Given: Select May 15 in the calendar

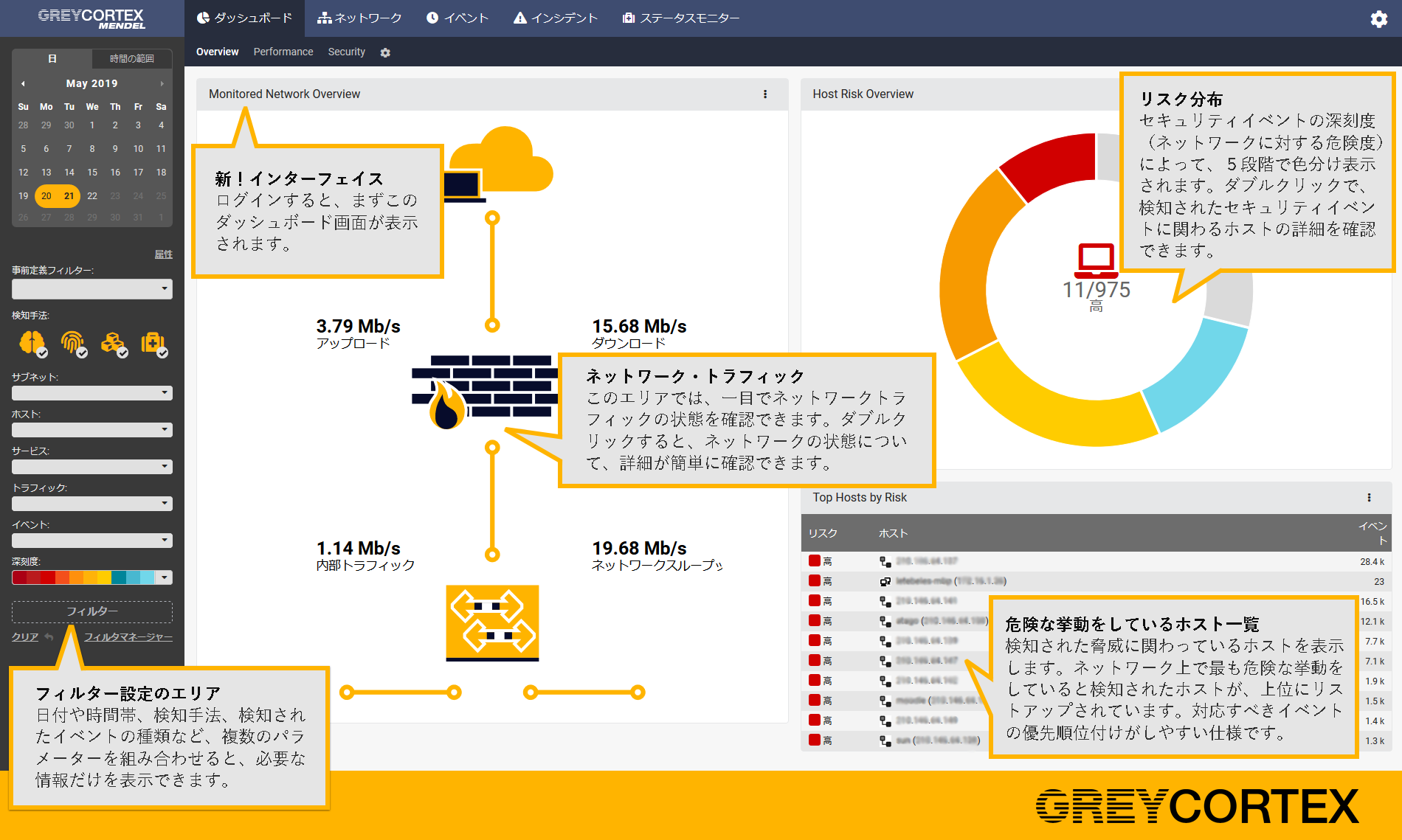Looking at the screenshot, I should coord(92,173).
